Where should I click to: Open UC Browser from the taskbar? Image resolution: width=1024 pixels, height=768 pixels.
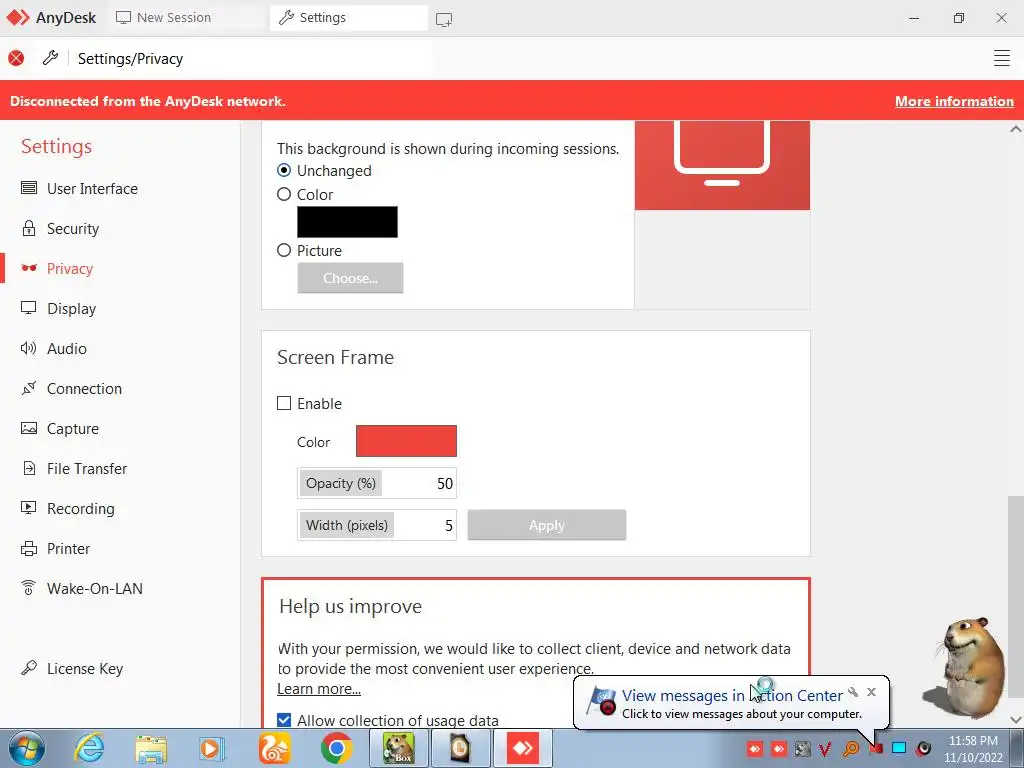(274, 748)
